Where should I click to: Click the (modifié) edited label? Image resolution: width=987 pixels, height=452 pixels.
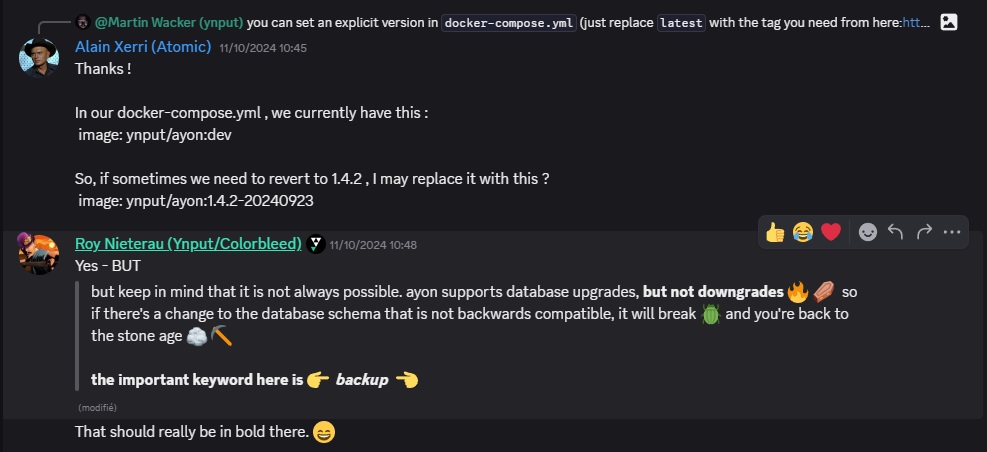click(x=98, y=407)
